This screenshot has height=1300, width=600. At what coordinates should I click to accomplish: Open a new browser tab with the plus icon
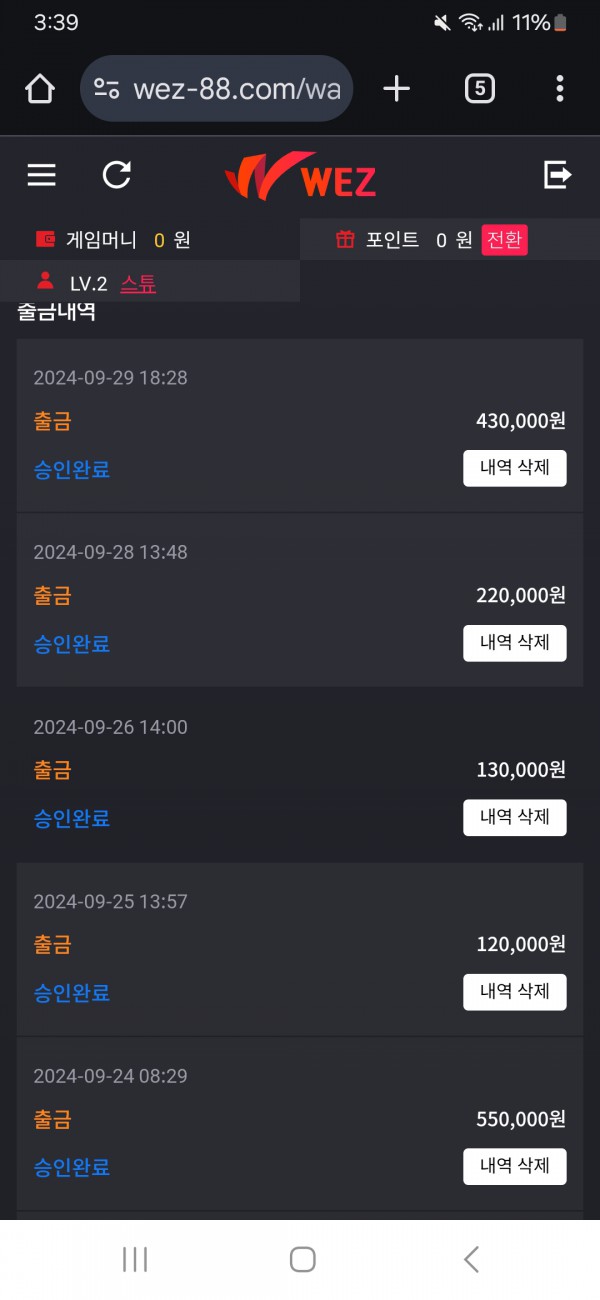point(397,89)
